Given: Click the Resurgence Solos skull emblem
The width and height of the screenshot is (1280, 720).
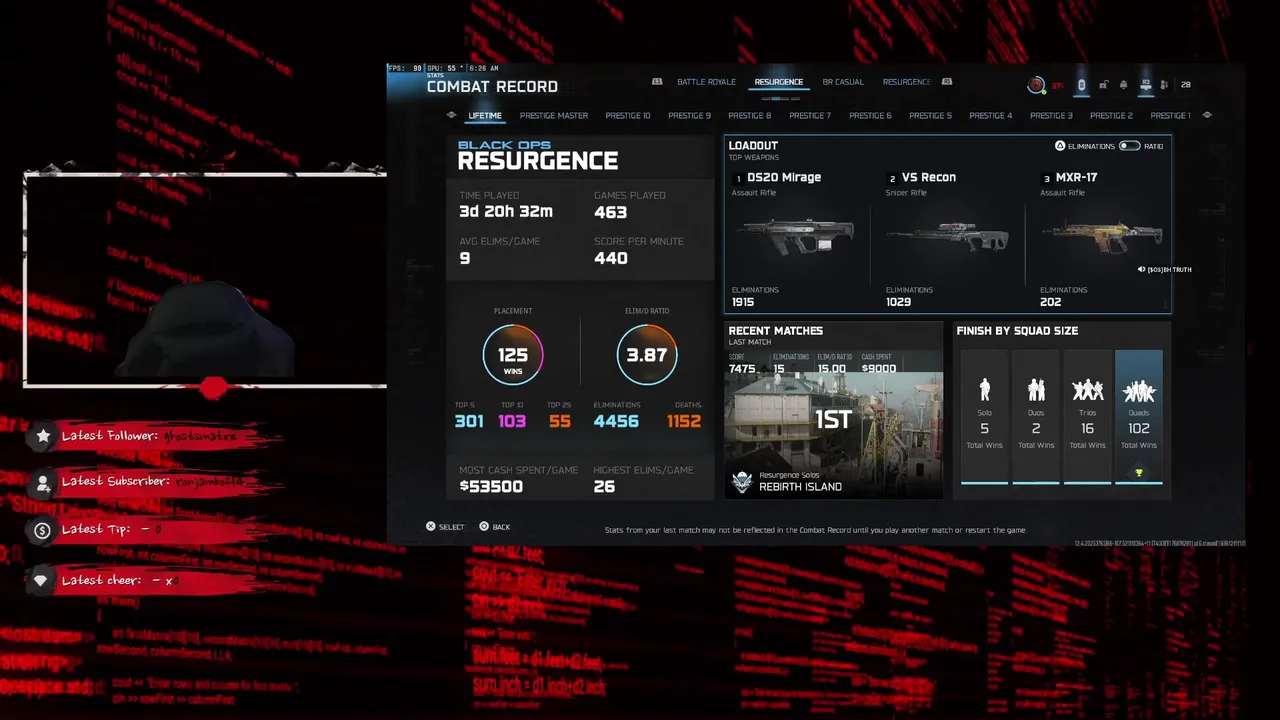Looking at the screenshot, I should pyautogui.click(x=742, y=482).
